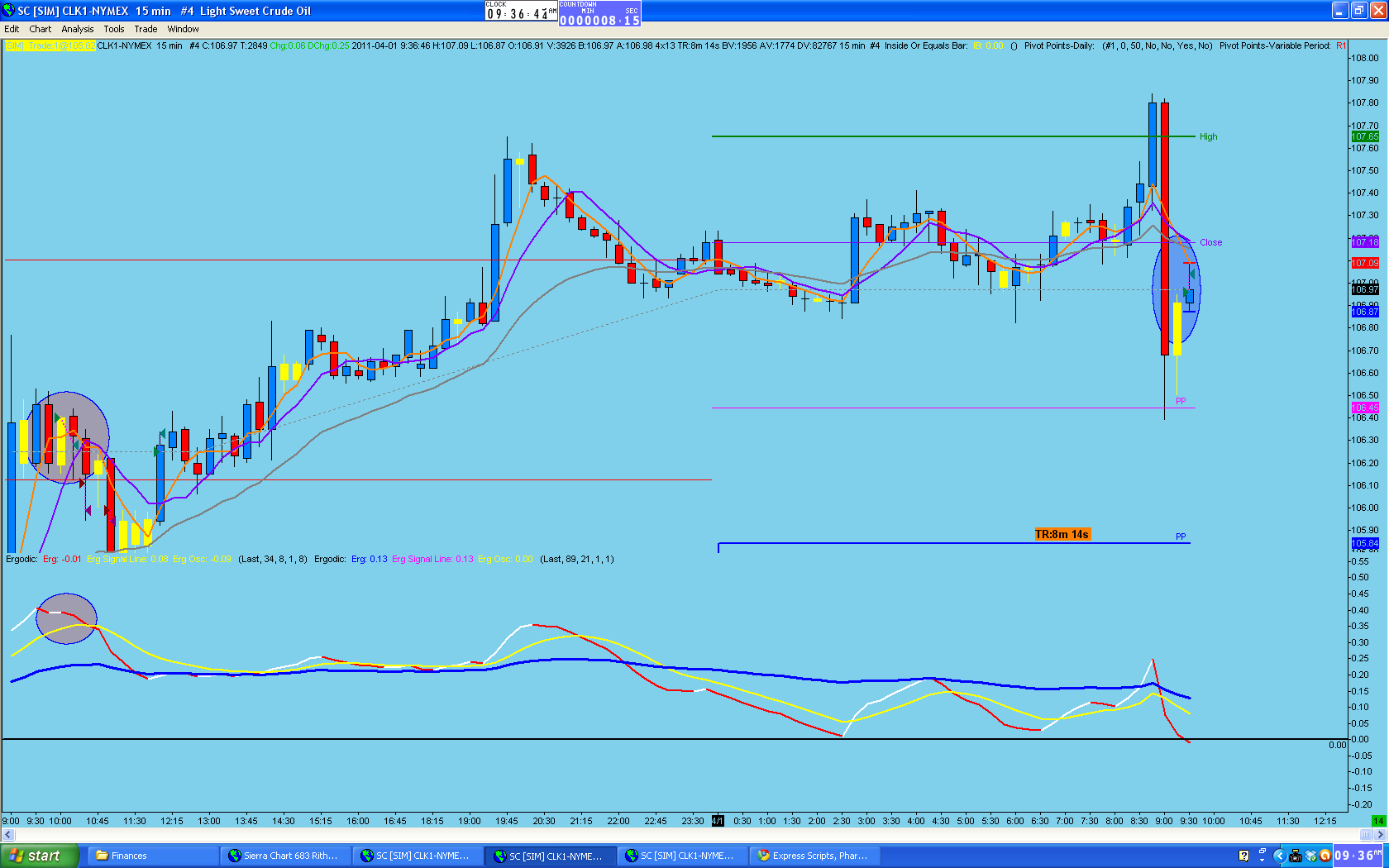
Task: Click the blue Erg: 0.13 value
Action: 370,559
